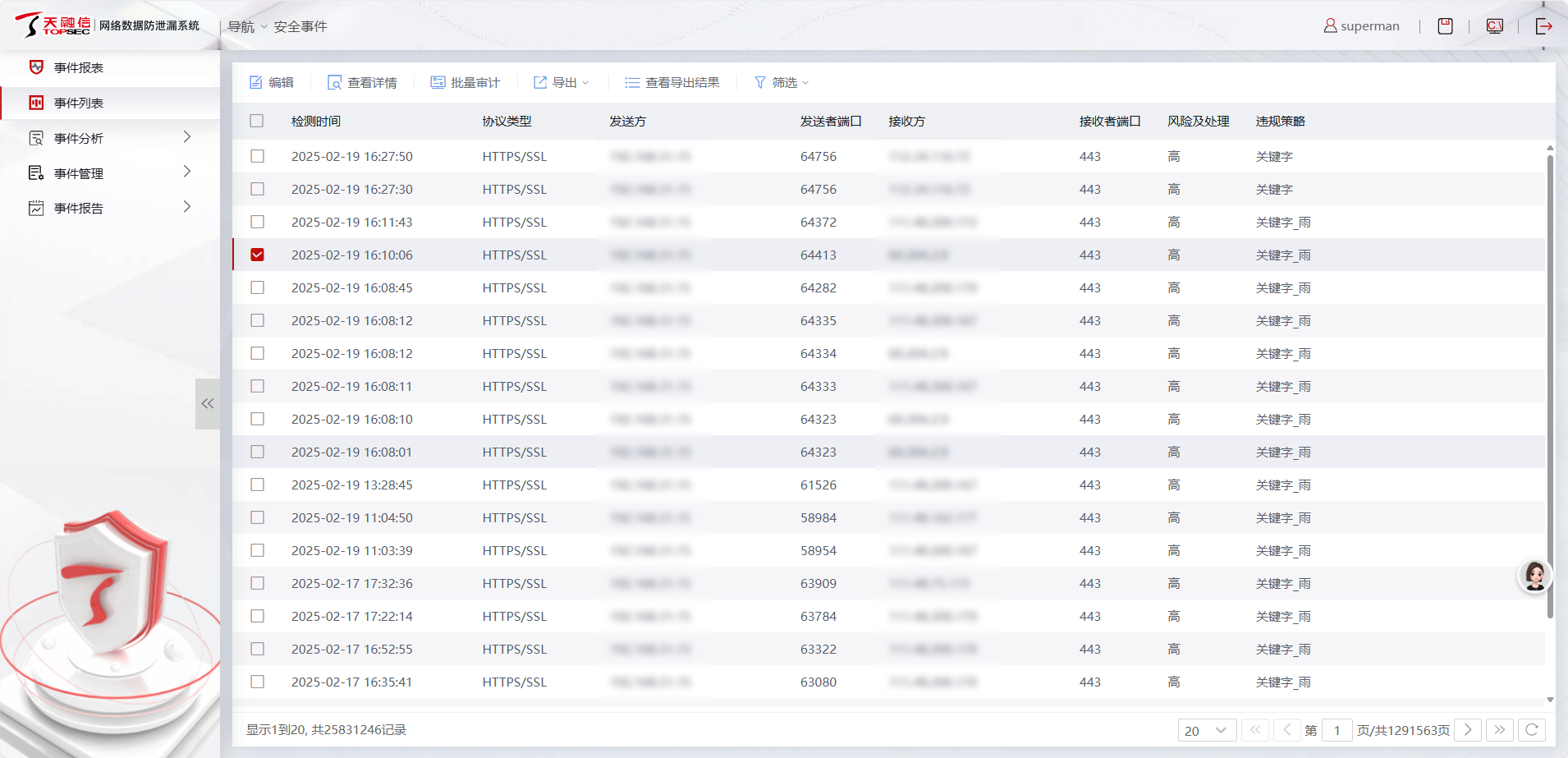Open the 筛选 filter dropdown
This screenshot has width=1568, height=758.
click(782, 83)
